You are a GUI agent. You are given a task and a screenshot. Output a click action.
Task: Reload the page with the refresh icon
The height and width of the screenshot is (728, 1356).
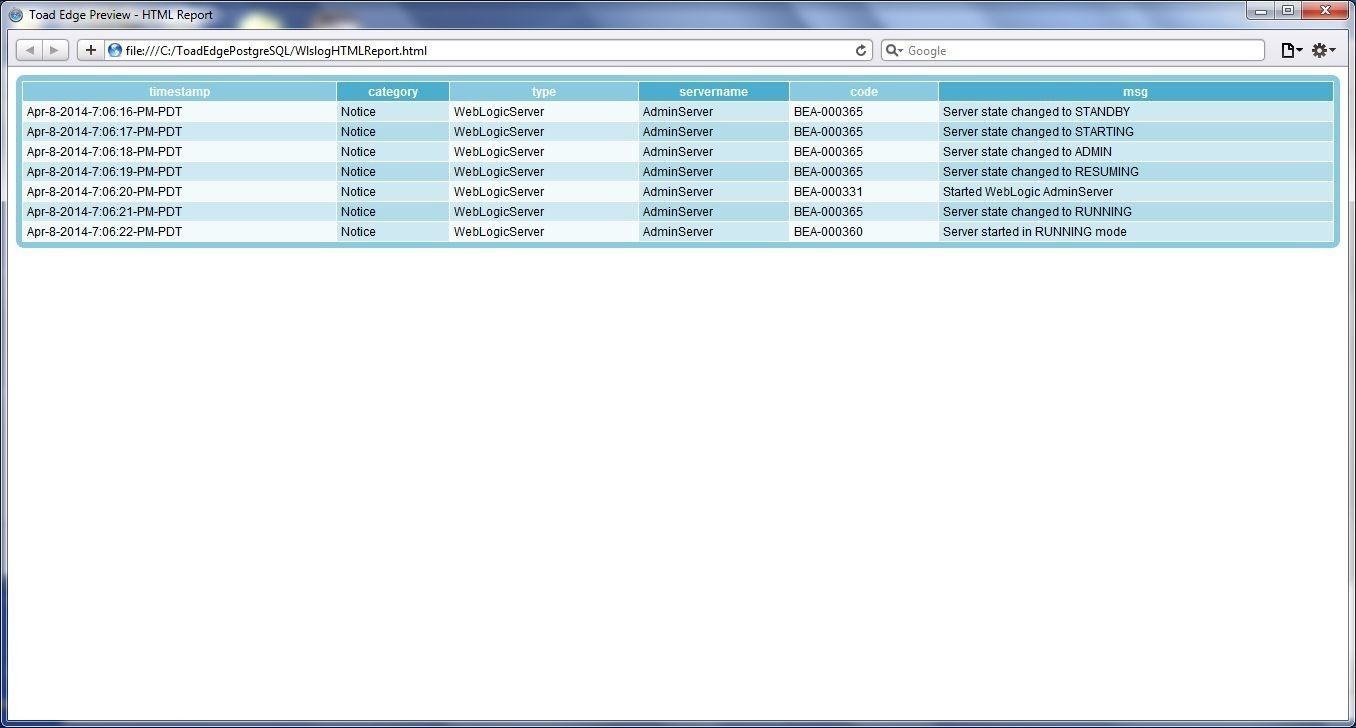tap(861, 50)
